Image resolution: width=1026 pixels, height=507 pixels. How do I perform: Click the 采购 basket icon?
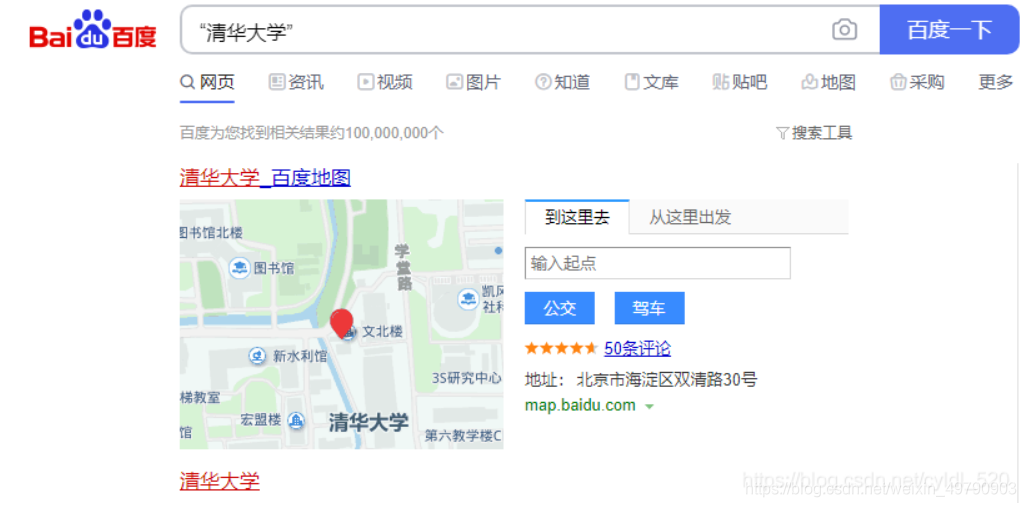(x=898, y=82)
